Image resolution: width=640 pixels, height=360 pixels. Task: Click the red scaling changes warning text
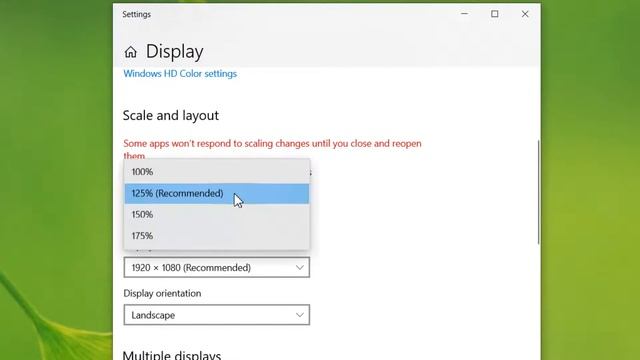click(x=272, y=149)
